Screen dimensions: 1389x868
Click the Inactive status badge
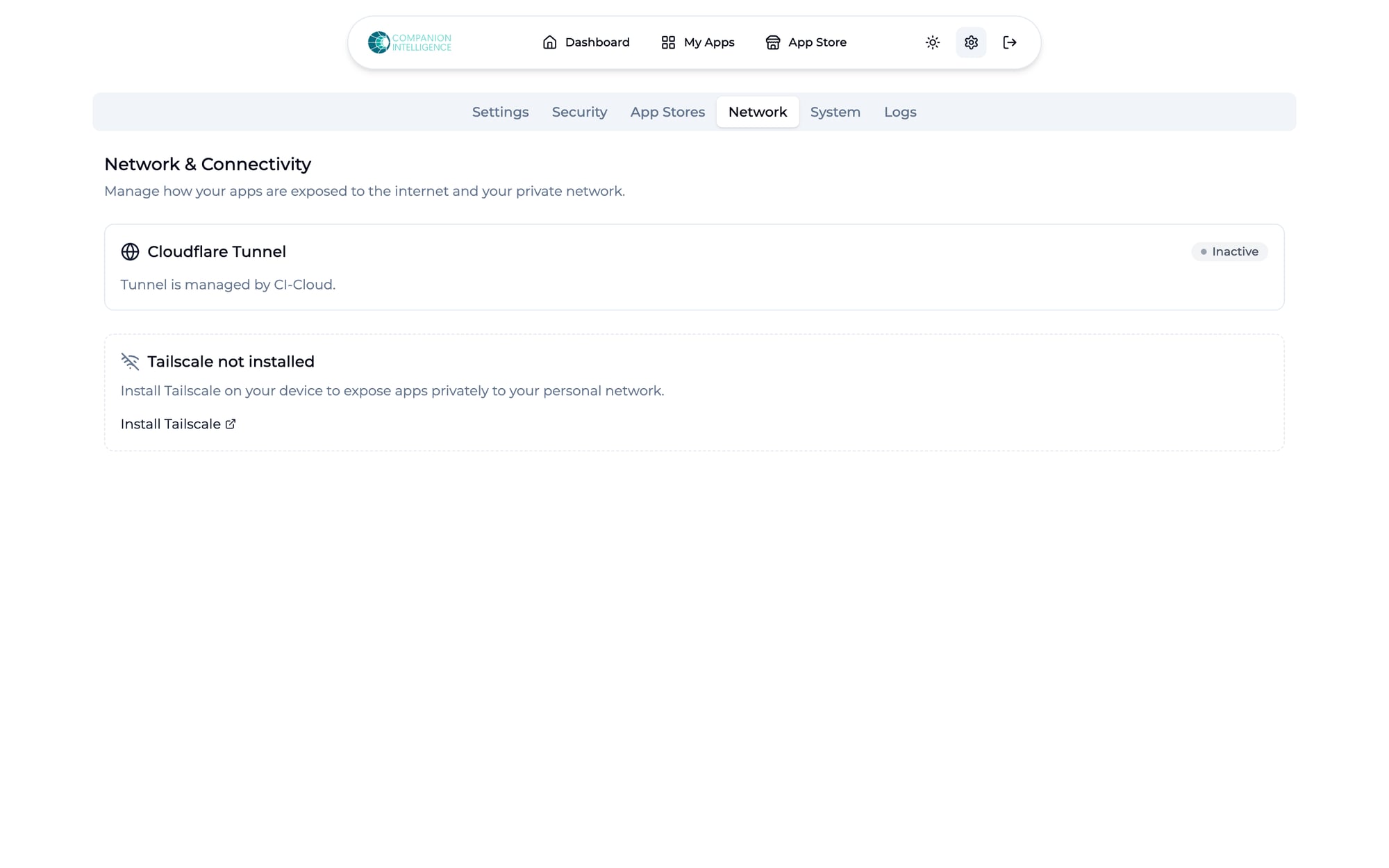point(1229,251)
